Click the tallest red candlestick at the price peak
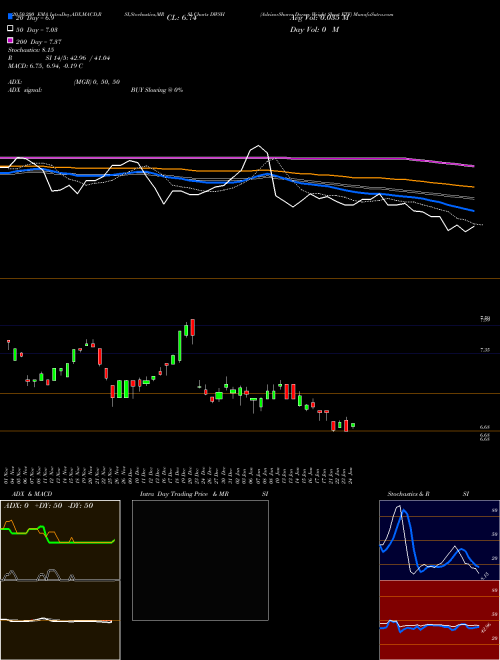500x660 pixels. click(193, 328)
